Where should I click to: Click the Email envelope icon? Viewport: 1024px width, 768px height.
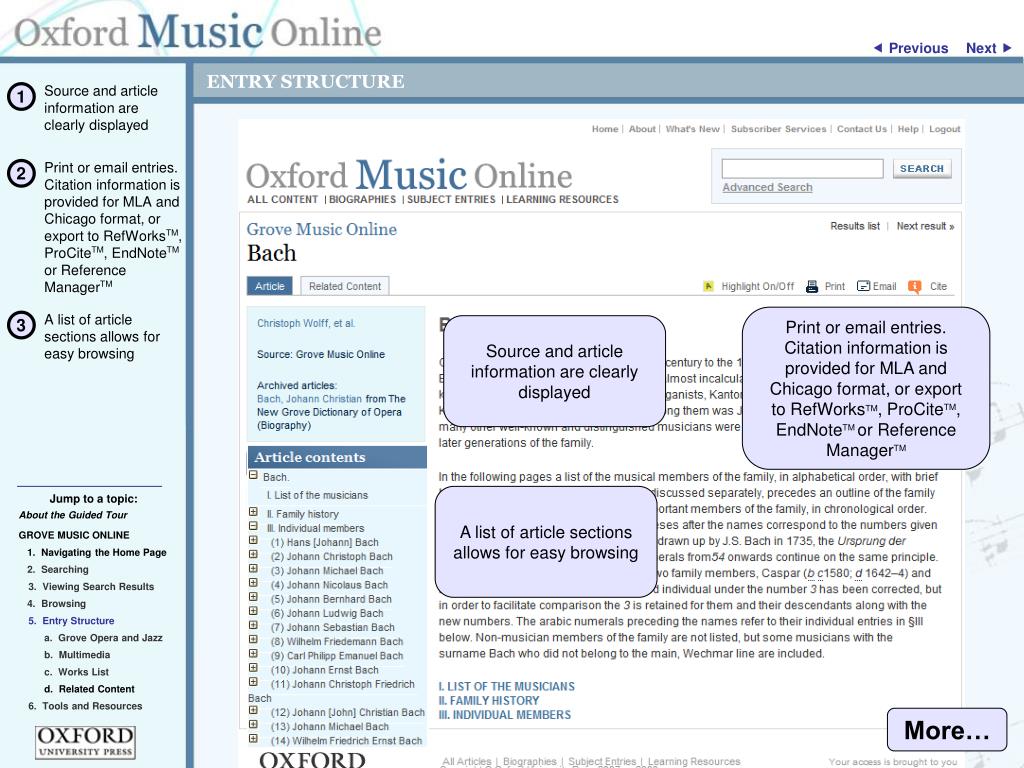[863, 286]
